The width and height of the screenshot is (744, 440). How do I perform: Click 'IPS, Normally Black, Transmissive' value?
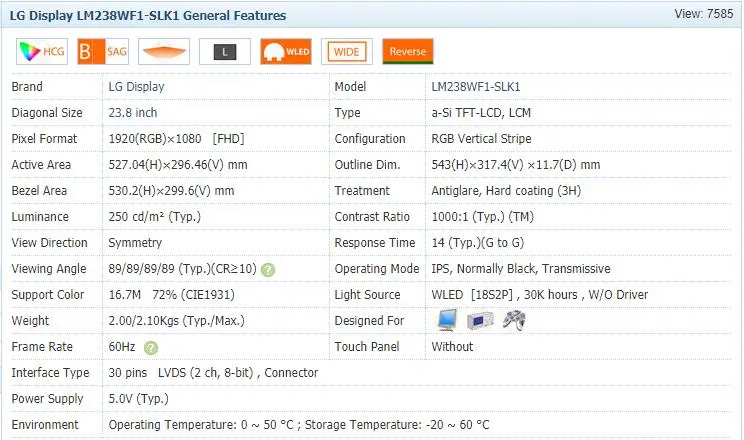click(x=521, y=269)
